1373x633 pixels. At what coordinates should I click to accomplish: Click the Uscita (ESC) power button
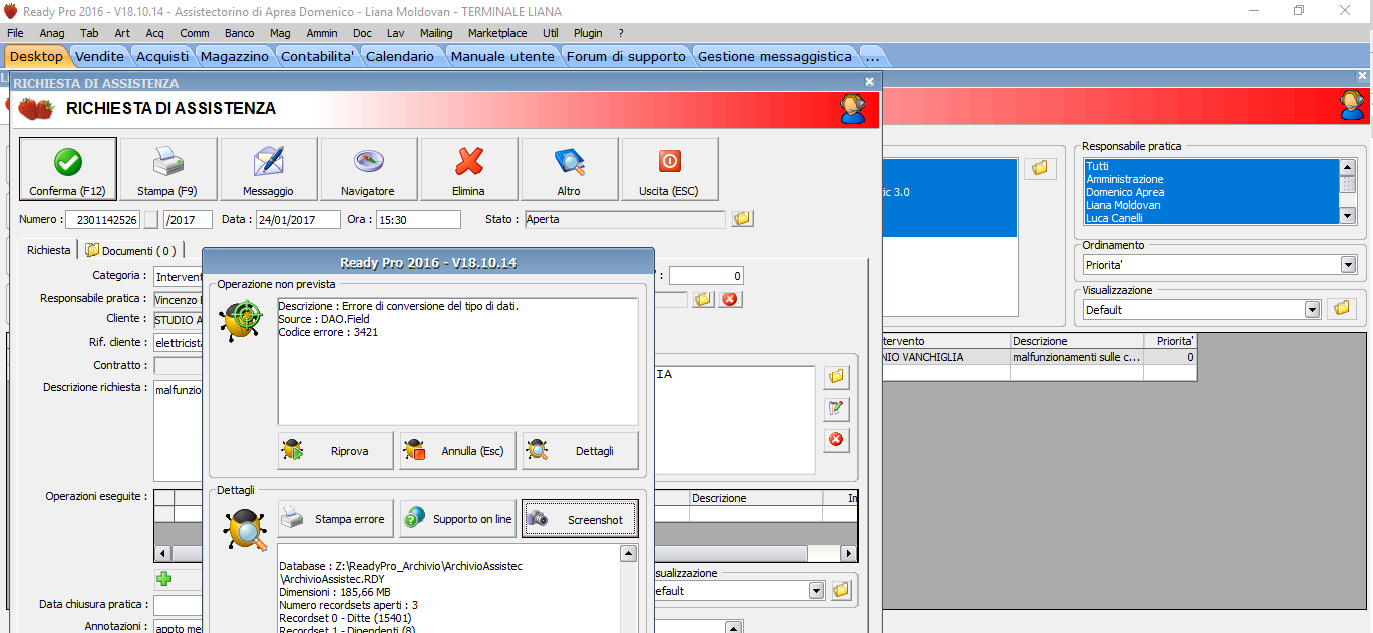(669, 169)
